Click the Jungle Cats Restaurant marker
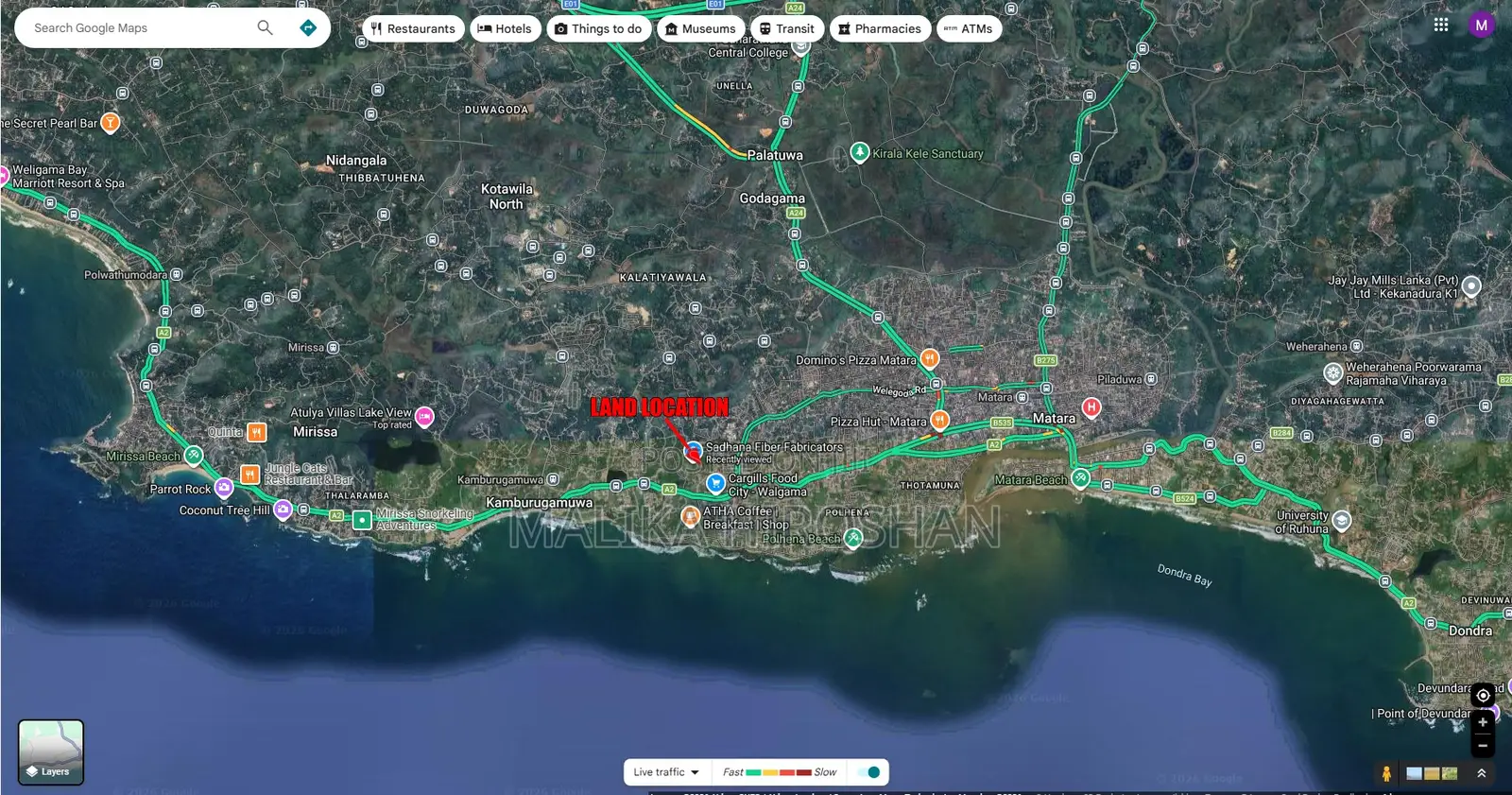Viewport: 1512px width, 795px height. (249, 475)
